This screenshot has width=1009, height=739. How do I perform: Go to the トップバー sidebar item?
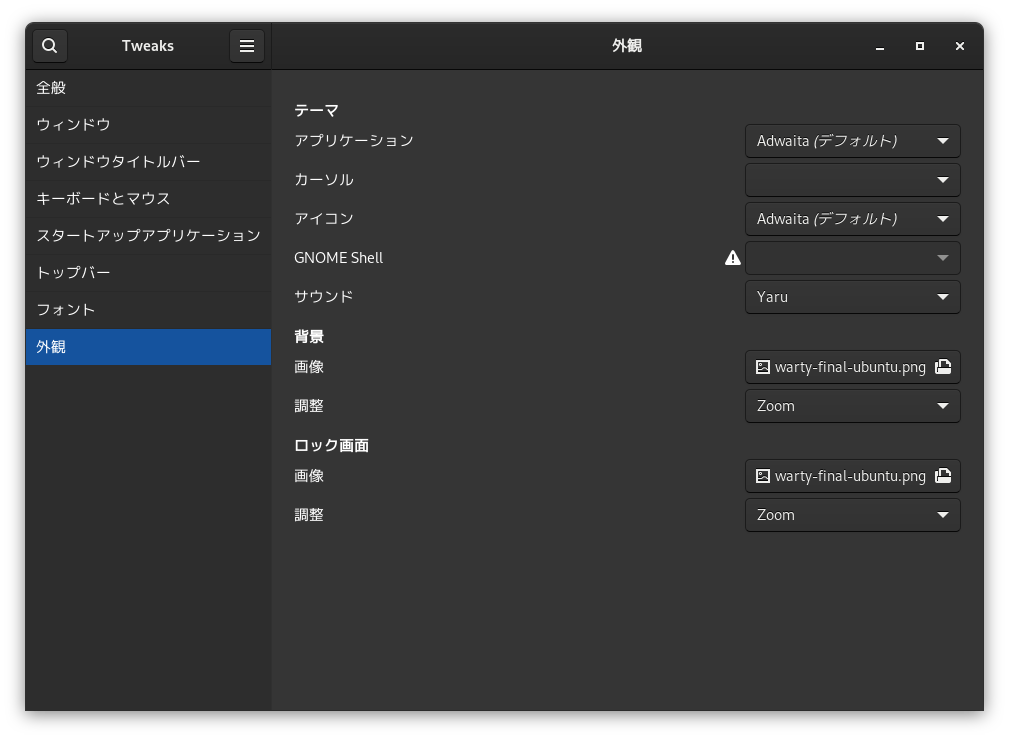(148, 273)
